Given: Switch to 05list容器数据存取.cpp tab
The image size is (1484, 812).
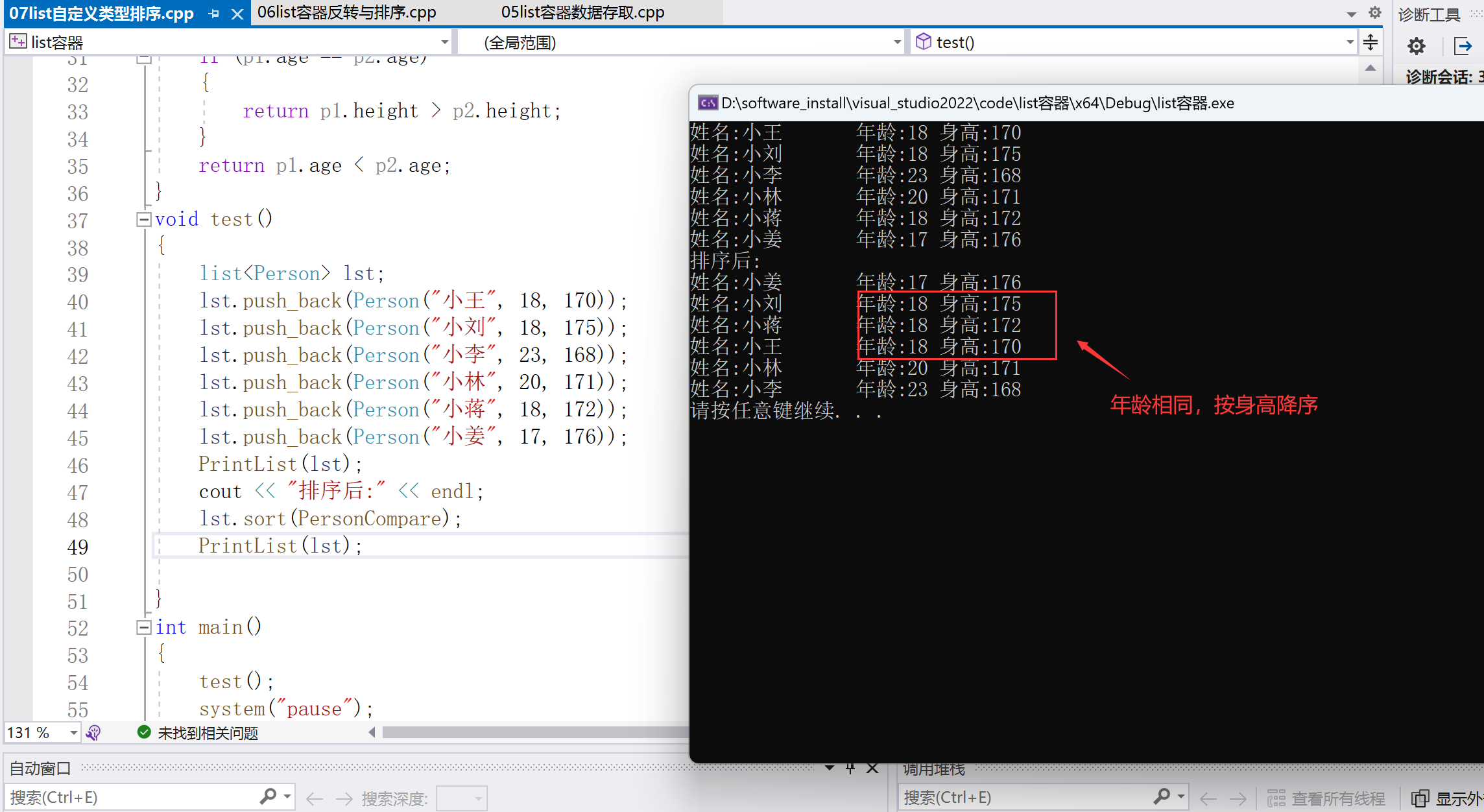Looking at the screenshot, I should [582, 12].
